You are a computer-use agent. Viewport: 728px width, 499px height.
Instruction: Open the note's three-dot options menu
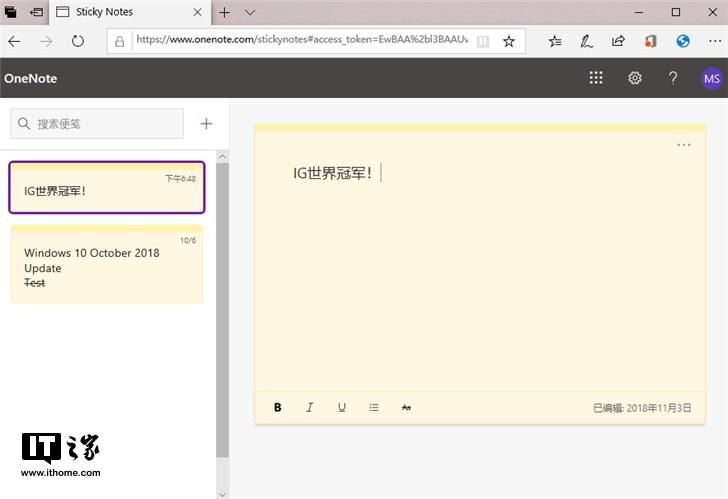pyautogui.click(x=683, y=145)
